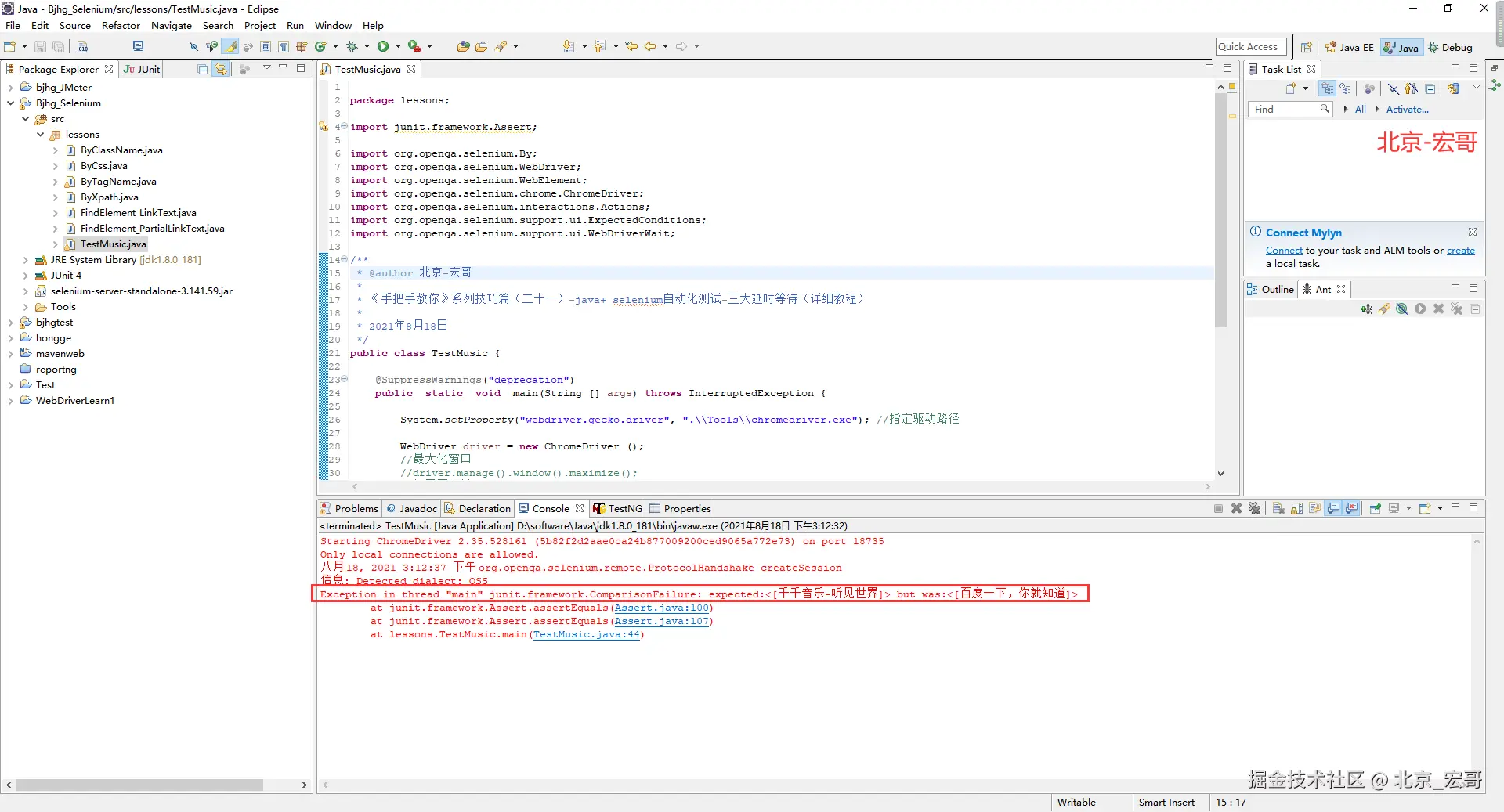Click Collapse All in Package Explorer
The width and height of the screenshot is (1504, 812).
(203, 69)
